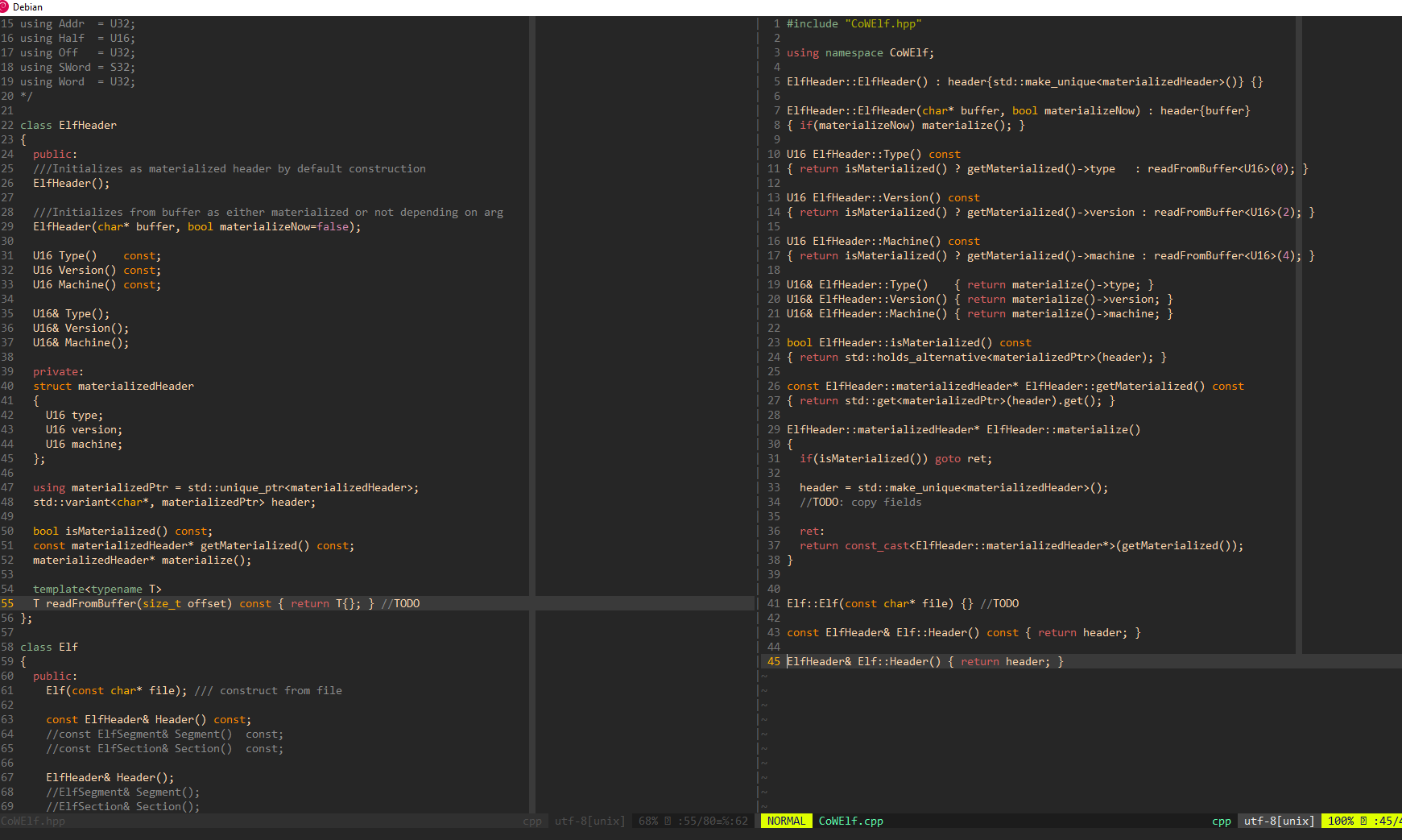Click the '//const ElfSegment& Segment()' comment line
1402x840 pixels.
(164, 734)
